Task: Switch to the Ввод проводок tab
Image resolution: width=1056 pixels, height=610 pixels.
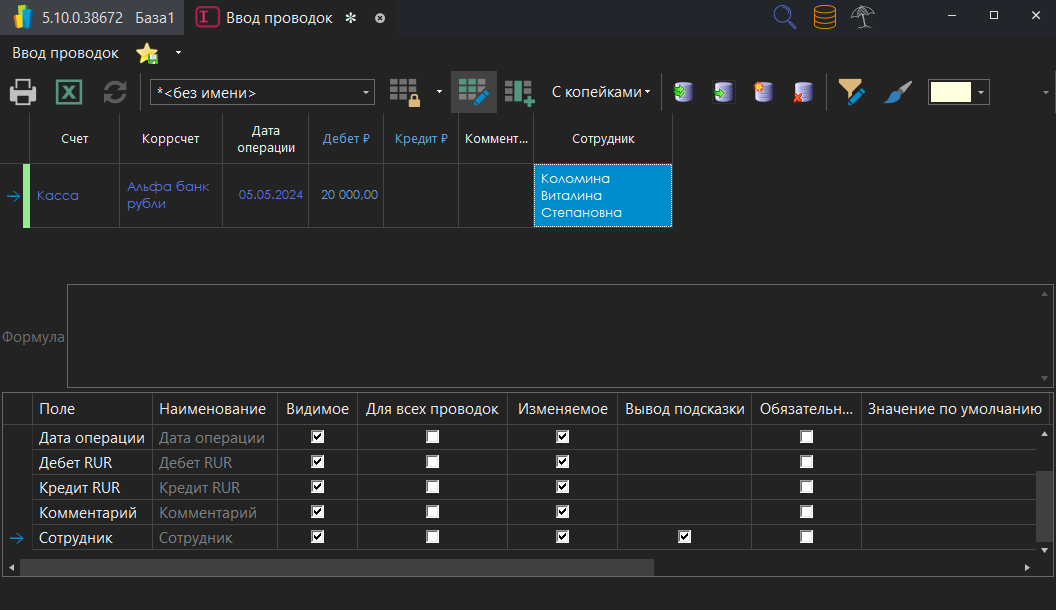Action: point(279,18)
